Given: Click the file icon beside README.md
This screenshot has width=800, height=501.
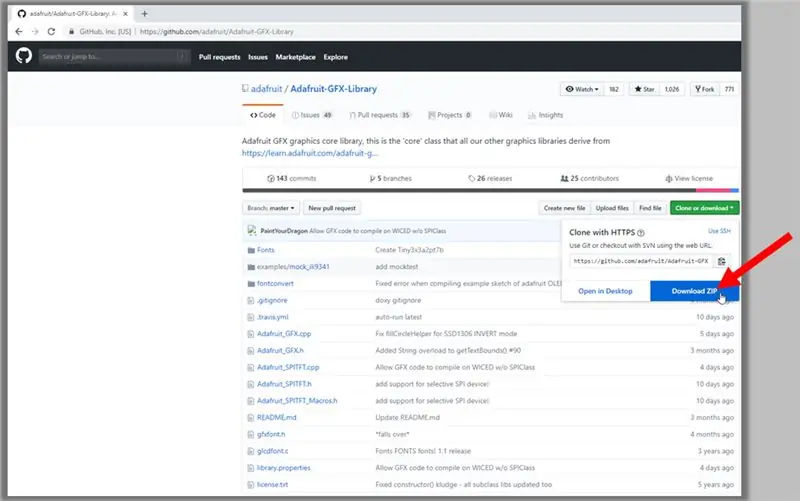Looking at the screenshot, I should pyautogui.click(x=251, y=418).
